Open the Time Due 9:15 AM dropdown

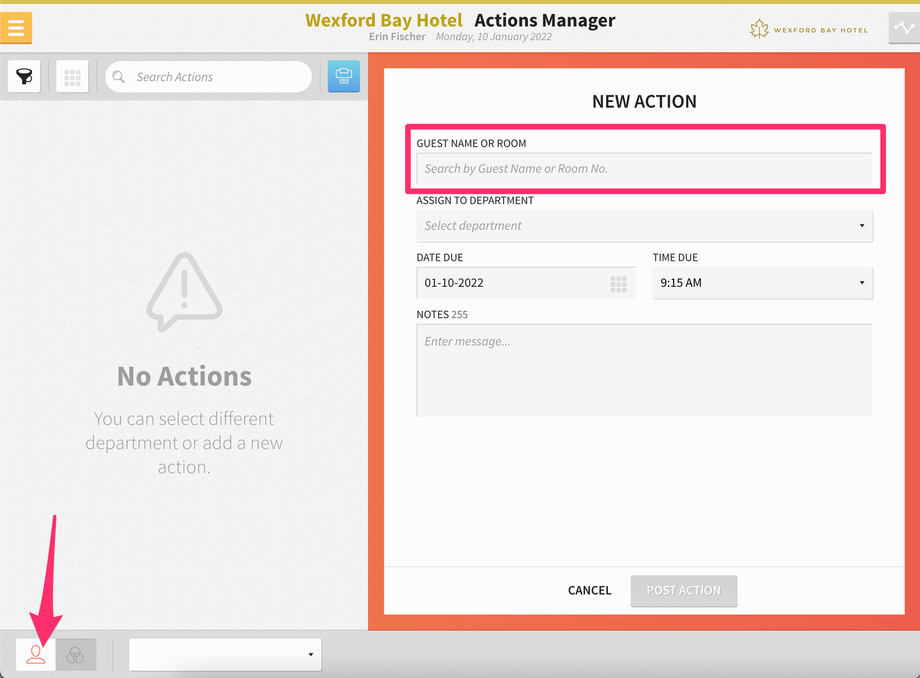click(762, 283)
